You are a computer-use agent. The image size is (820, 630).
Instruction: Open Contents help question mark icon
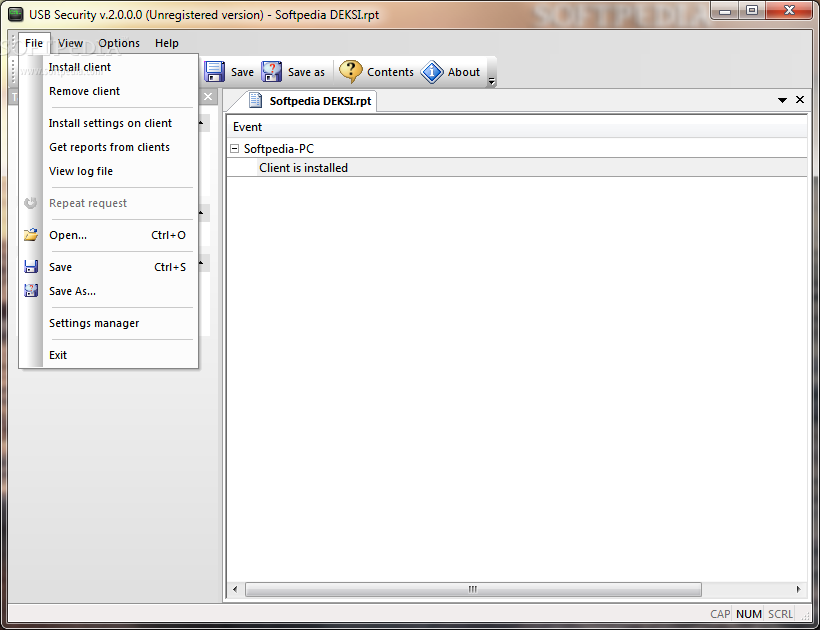(350, 72)
